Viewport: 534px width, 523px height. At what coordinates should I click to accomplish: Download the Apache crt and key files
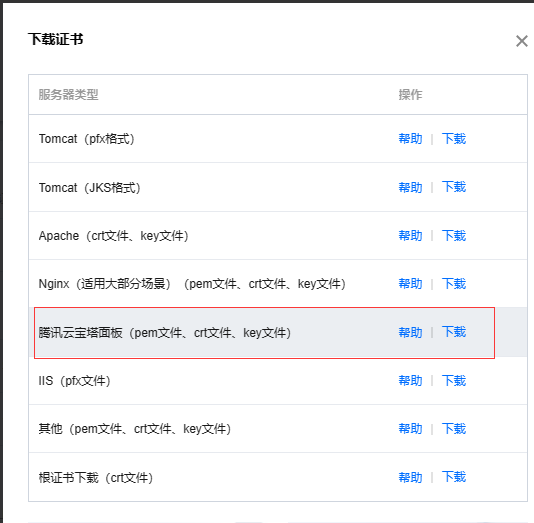(x=454, y=236)
